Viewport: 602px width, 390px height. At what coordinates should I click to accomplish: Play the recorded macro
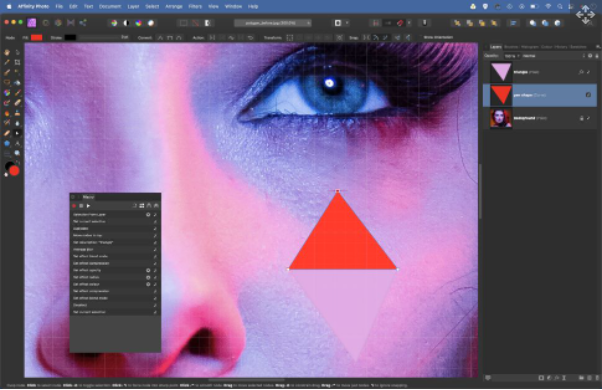pos(88,206)
